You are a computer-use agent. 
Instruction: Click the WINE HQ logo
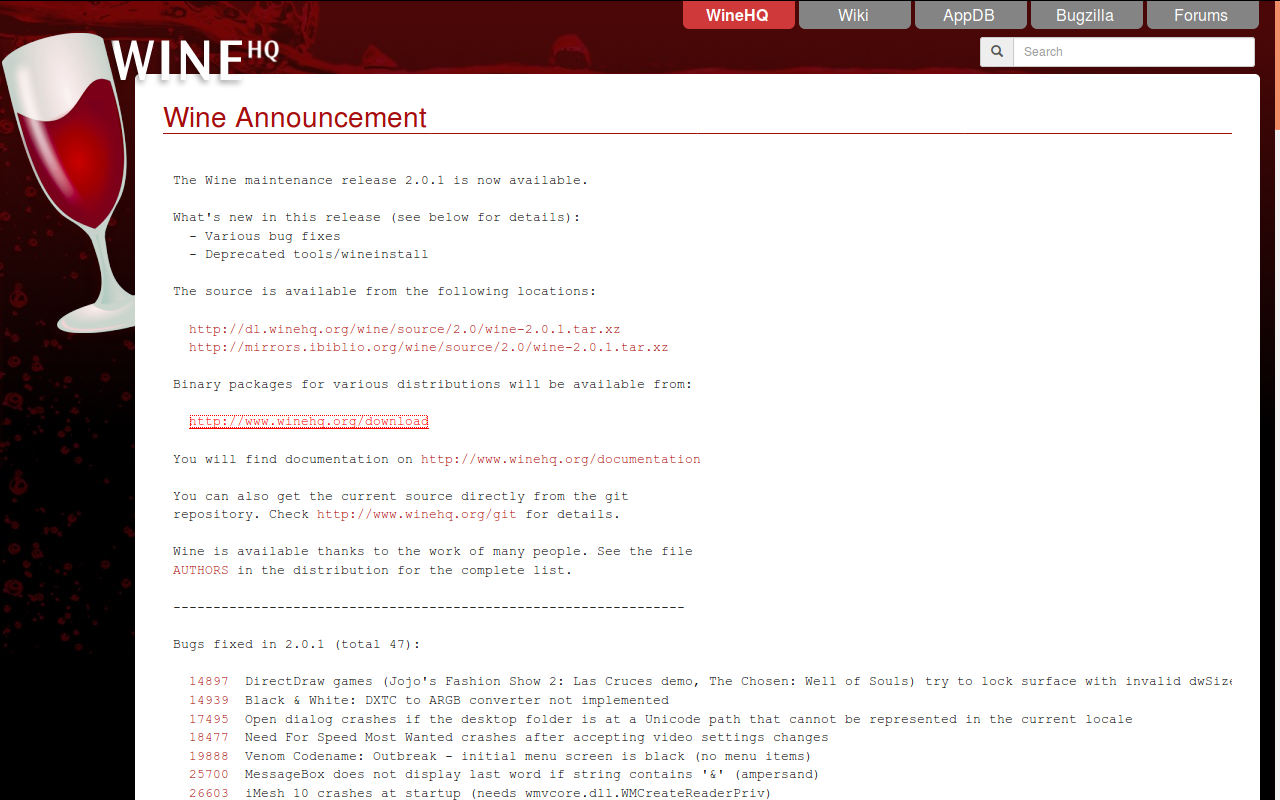pyautogui.click(x=195, y=57)
